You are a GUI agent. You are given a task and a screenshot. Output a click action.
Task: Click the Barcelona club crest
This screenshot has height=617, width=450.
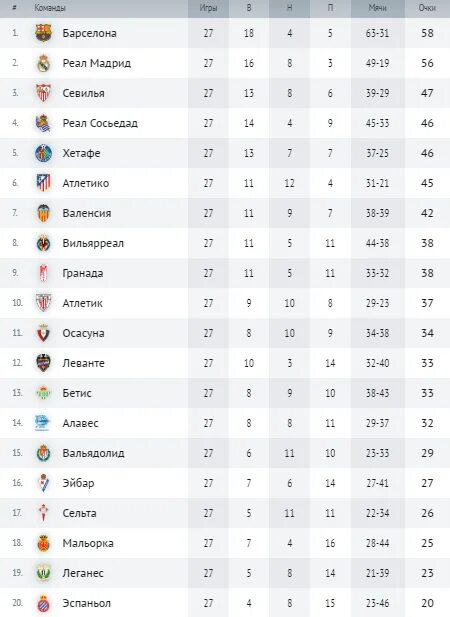(43, 33)
